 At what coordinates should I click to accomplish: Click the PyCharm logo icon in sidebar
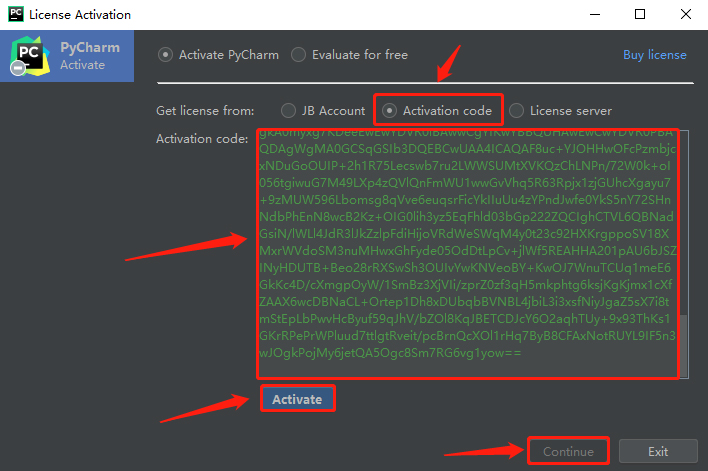tap(30, 56)
